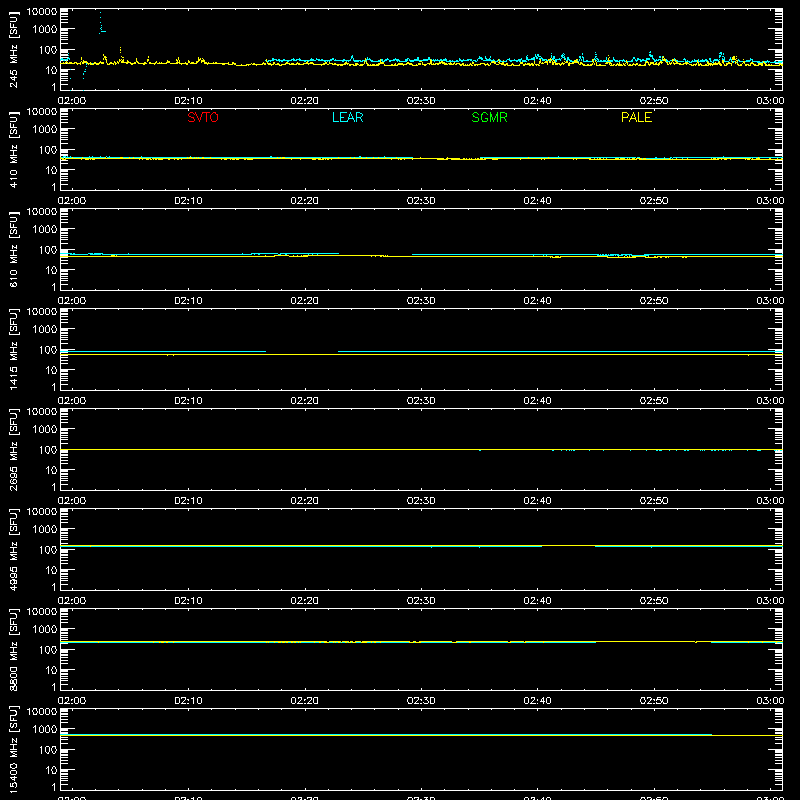Click the 03:00 time label below 2695 MHz plot

770,501
